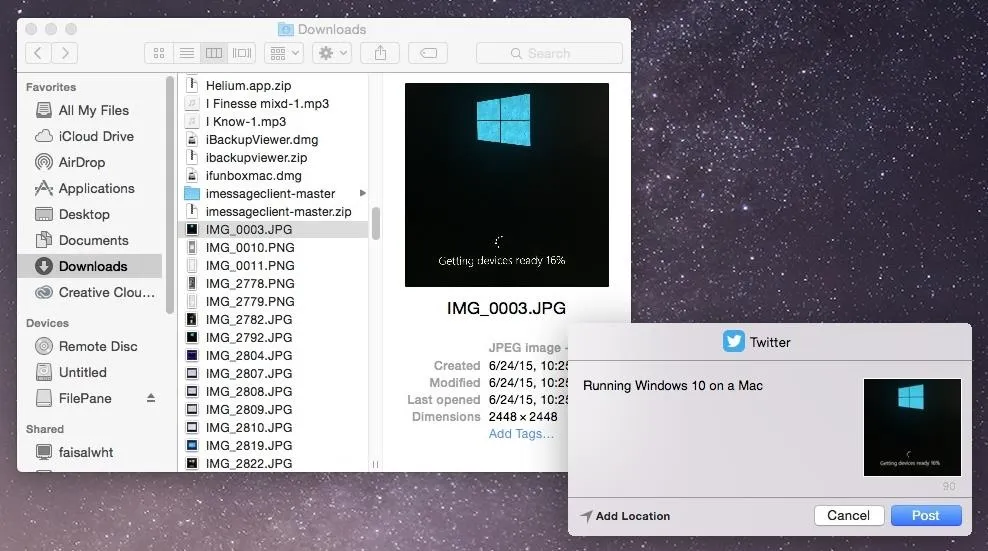Cancel the Twitter post
The width and height of the screenshot is (988, 551).
(x=849, y=516)
